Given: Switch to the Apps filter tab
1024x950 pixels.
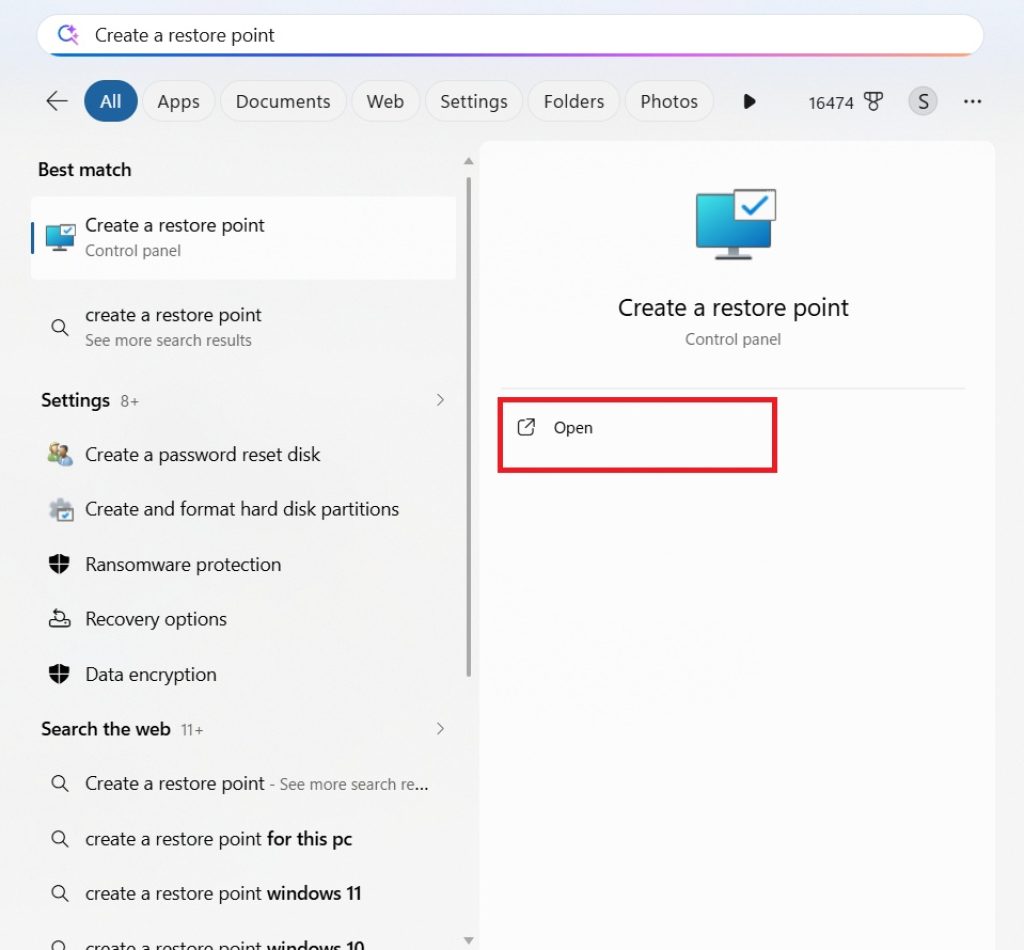Looking at the screenshot, I should coord(178,101).
